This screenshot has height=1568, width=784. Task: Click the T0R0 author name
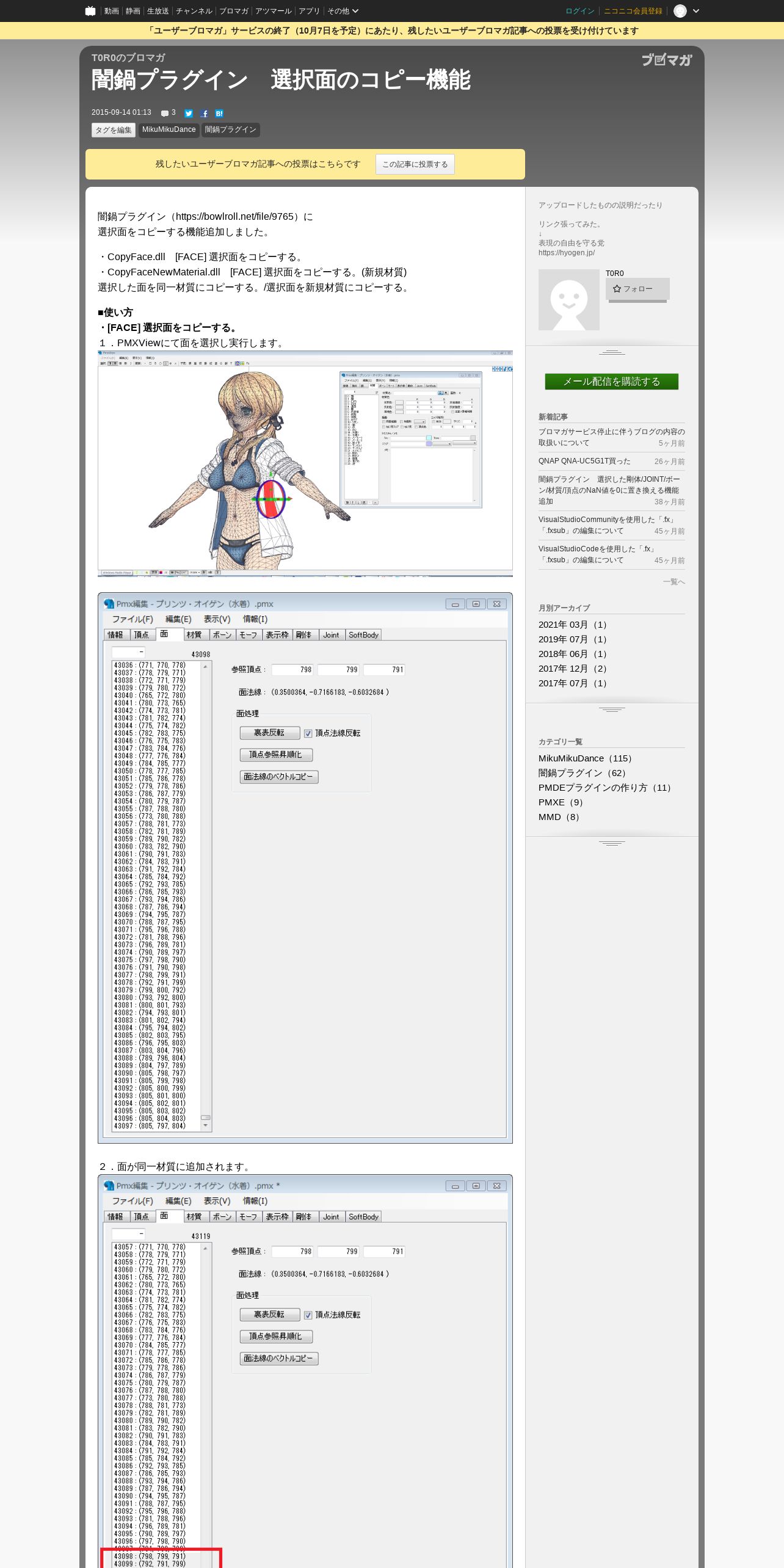(615, 274)
